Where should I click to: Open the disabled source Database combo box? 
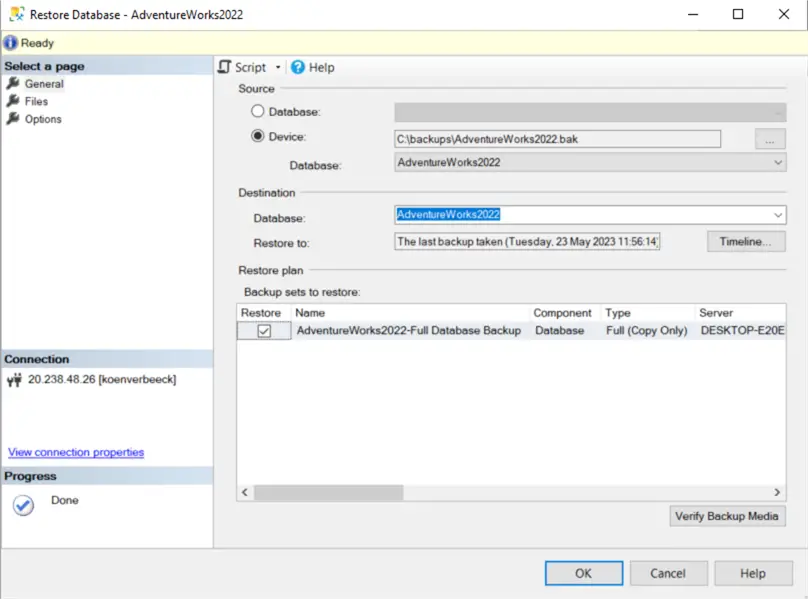(x=590, y=112)
